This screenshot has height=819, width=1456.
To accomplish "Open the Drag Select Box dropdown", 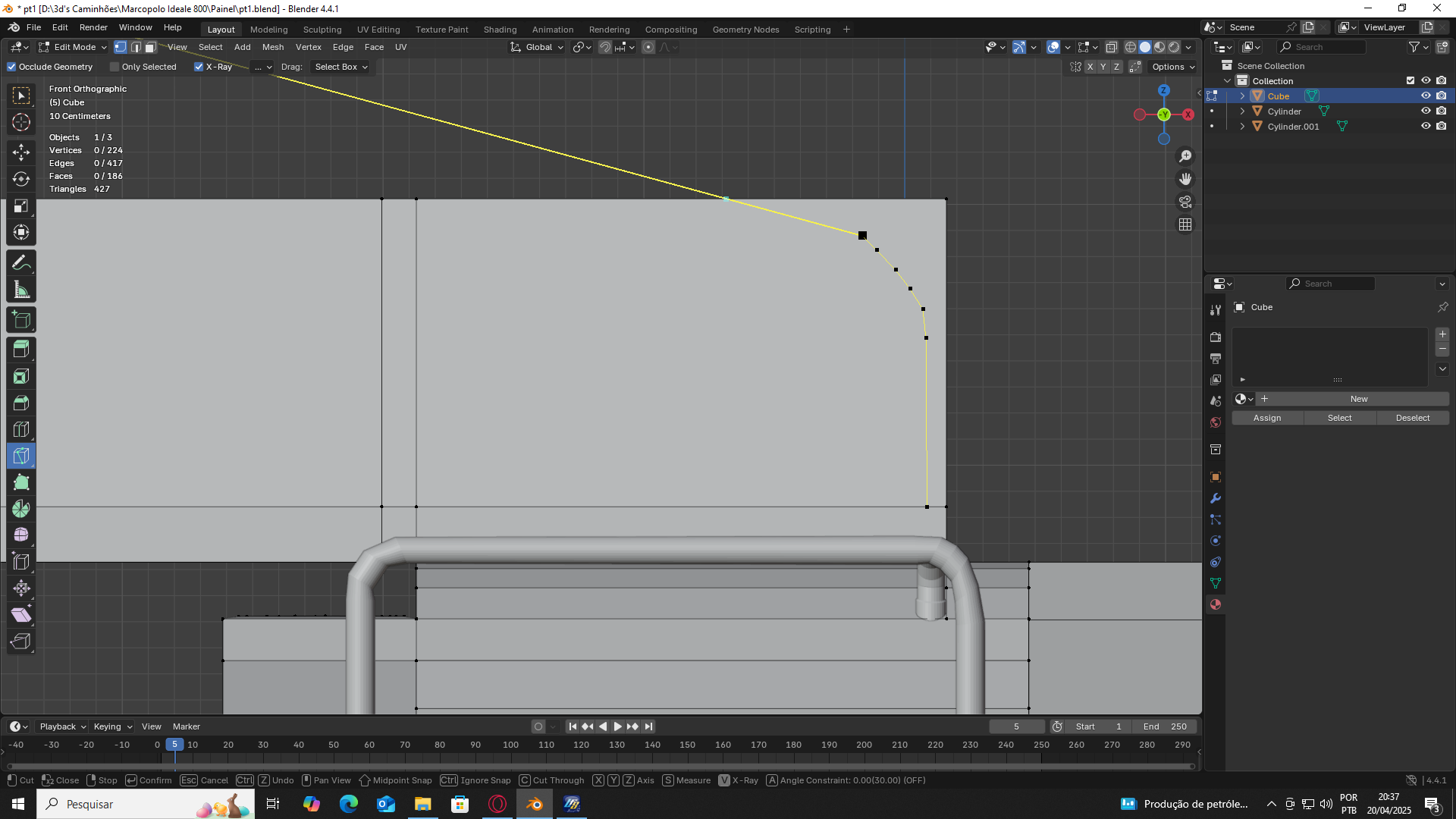I will pyautogui.click(x=341, y=67).
